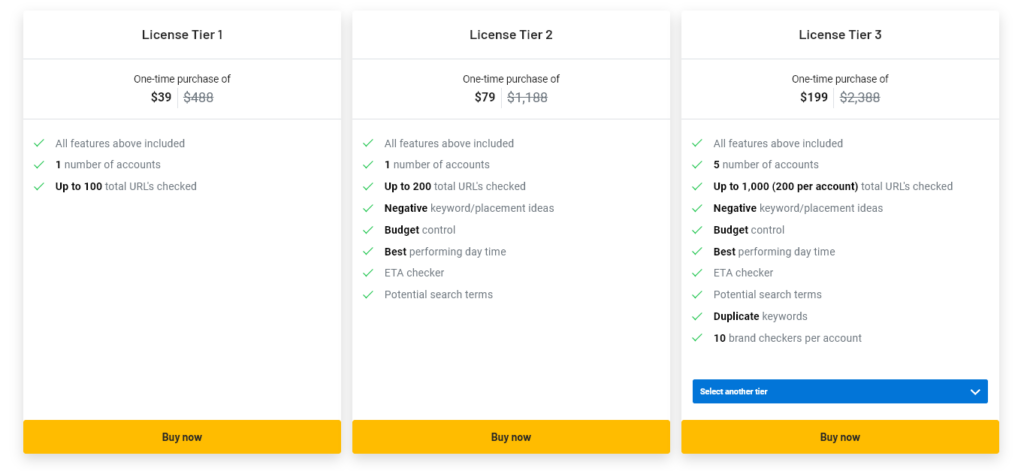Purchase License Tier 3 via Buy now
The image size is (1024, 471).
tap(840, 437)
